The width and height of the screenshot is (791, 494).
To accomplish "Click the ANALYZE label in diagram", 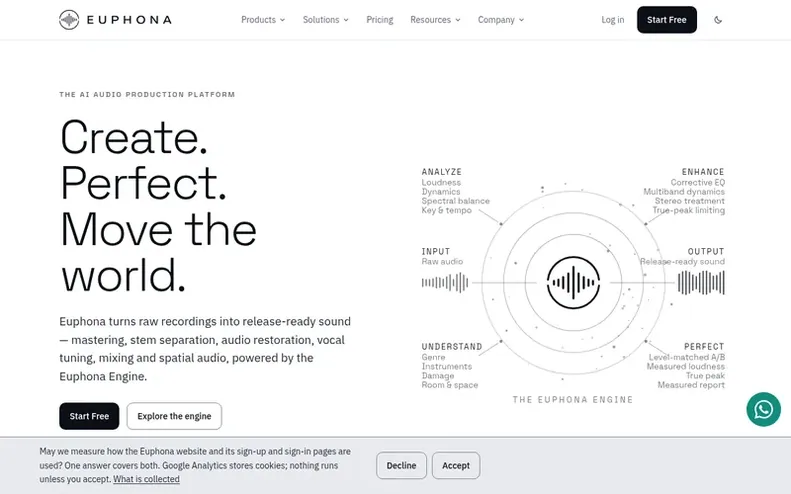I will (x=441, y=172).
